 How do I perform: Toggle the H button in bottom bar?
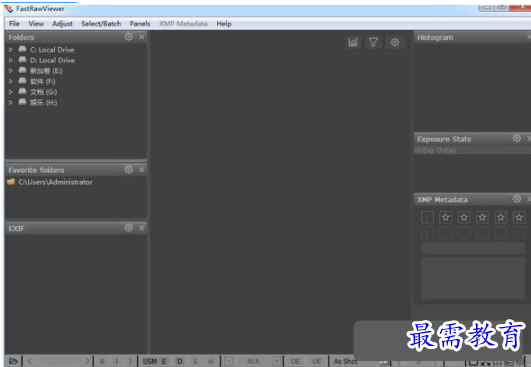(x=211, y=361)
